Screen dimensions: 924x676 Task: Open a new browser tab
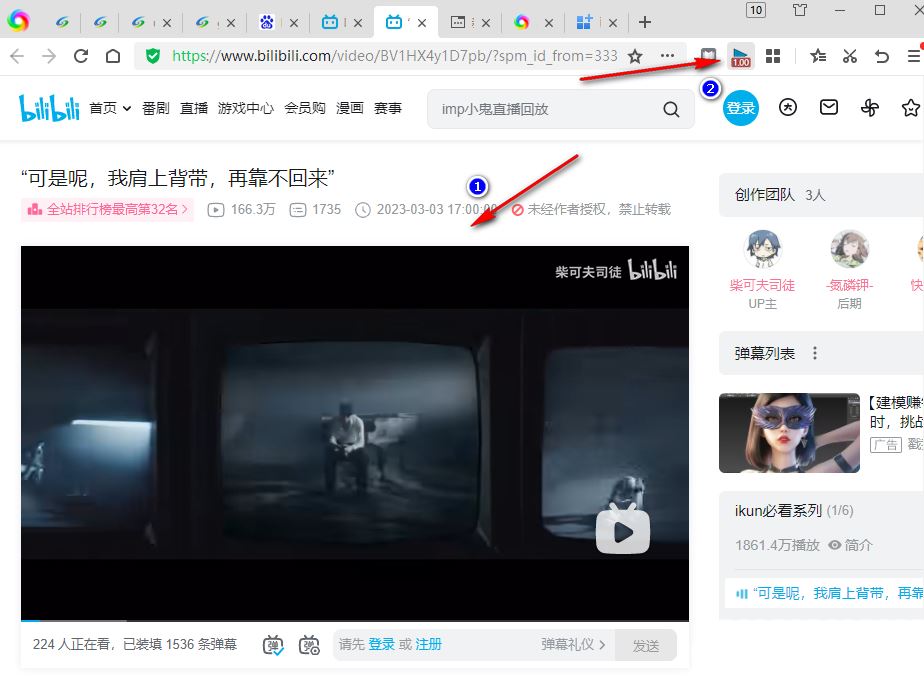click(x=645, y=22)
